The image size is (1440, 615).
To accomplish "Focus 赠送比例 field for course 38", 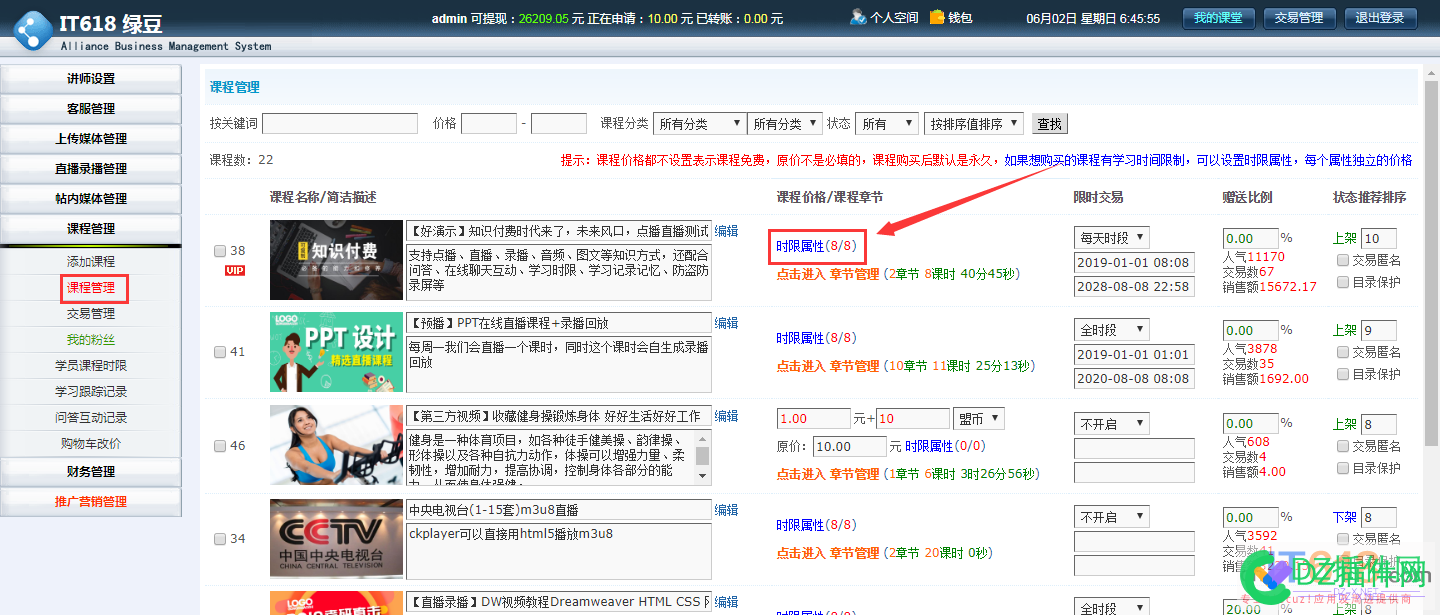I will point(1250,238).
